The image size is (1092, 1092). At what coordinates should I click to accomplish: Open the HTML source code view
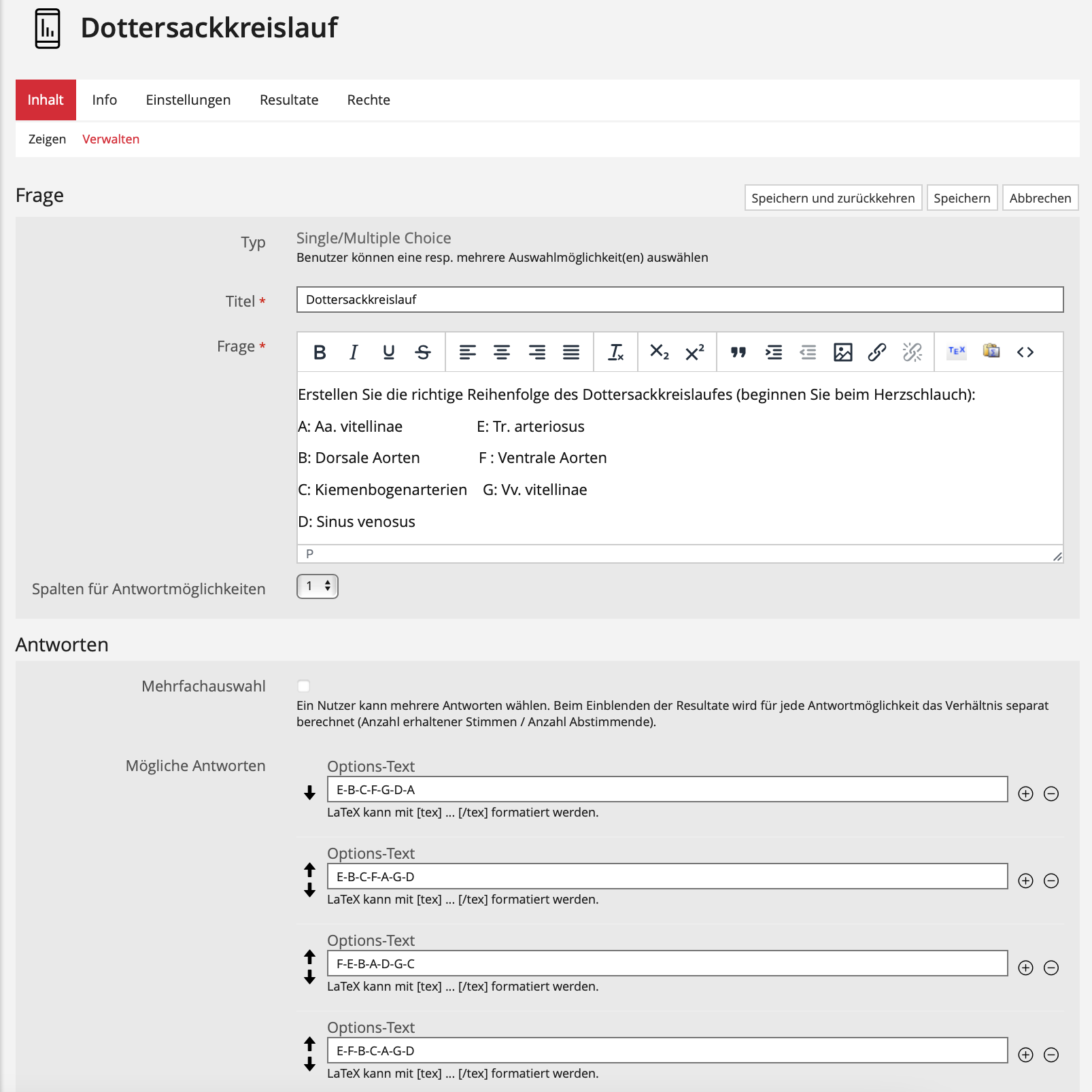pos(1025,352)
